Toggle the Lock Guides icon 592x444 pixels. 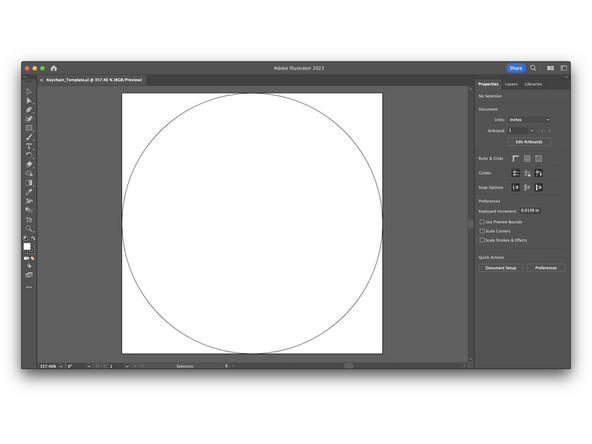click(x=527, y=173)
